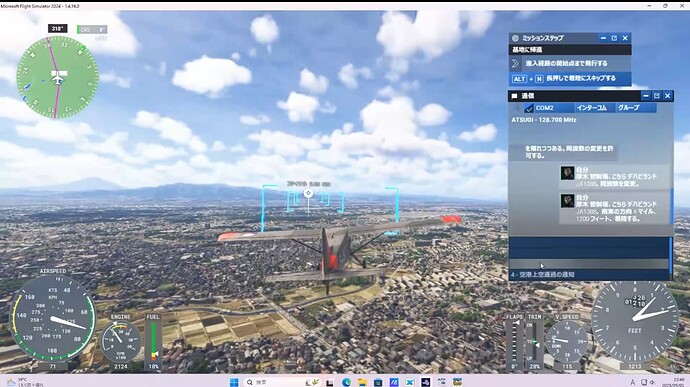This screenshot has width=690, height=387.
Task: Pop out the Communications panel
Action: [x=657, y=96]
